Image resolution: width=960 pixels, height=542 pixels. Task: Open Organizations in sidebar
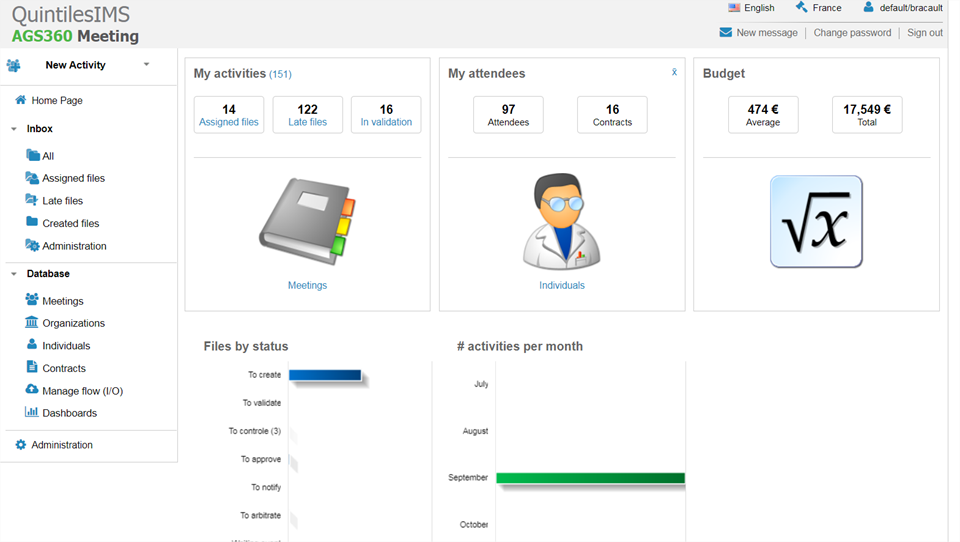[73, 323]
